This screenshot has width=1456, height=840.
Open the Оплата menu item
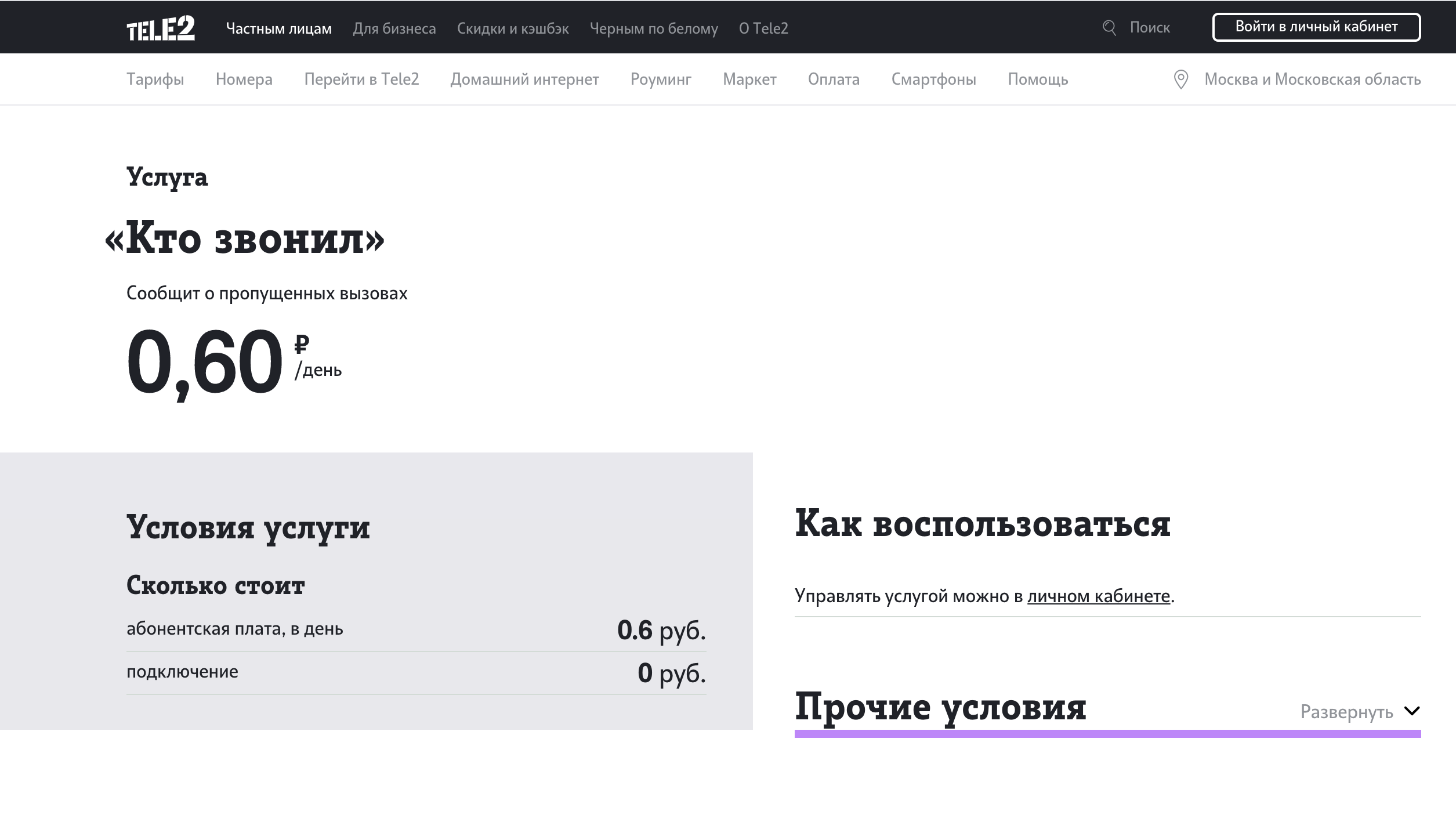click(834, 79)
